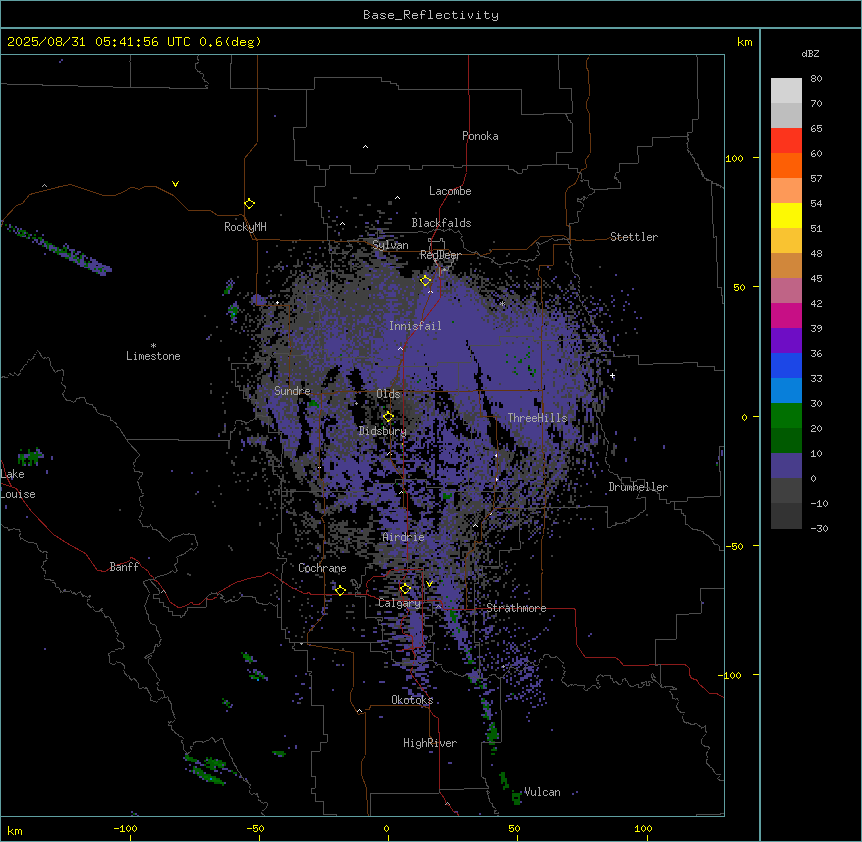Click the km unit label at bottom left

click(15, 830)
